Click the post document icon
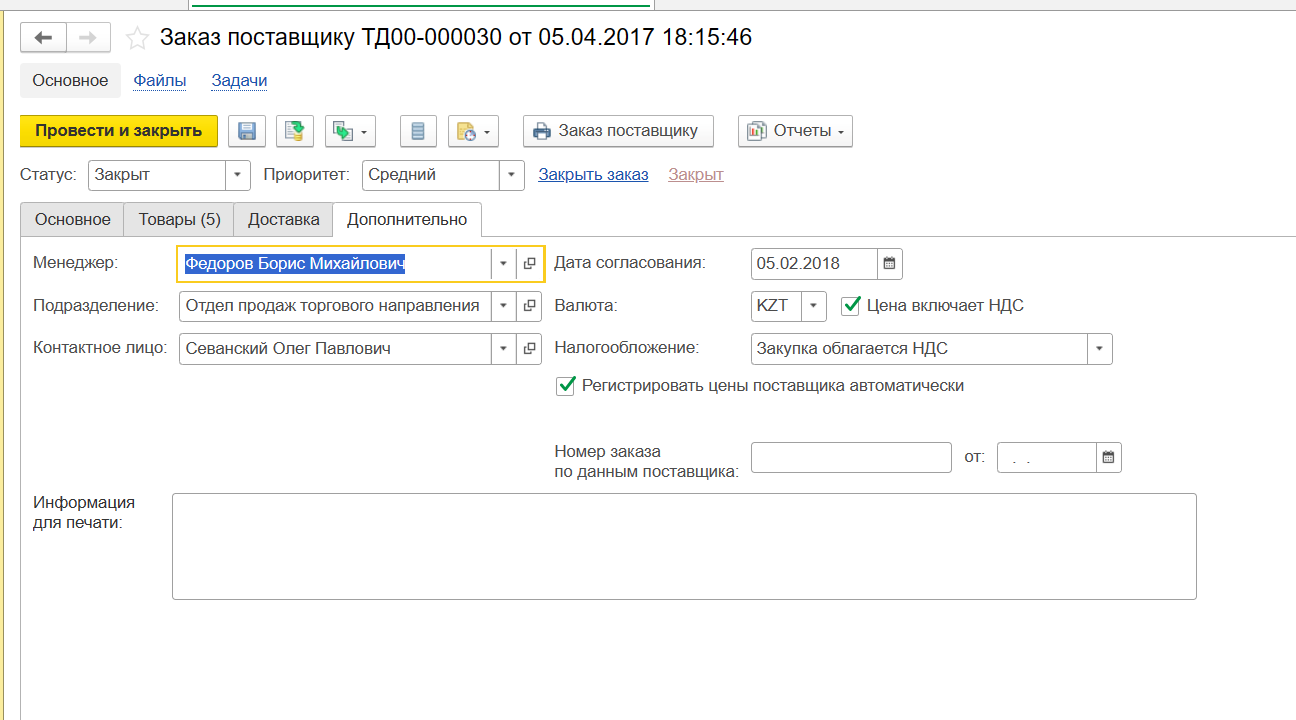The height and width of the screenshot is (720, 1296). [294, 131]
